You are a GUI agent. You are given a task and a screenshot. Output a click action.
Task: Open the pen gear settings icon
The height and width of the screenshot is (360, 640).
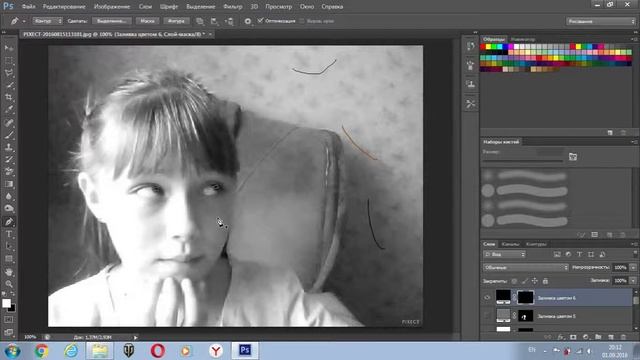[x=248, y=21]
